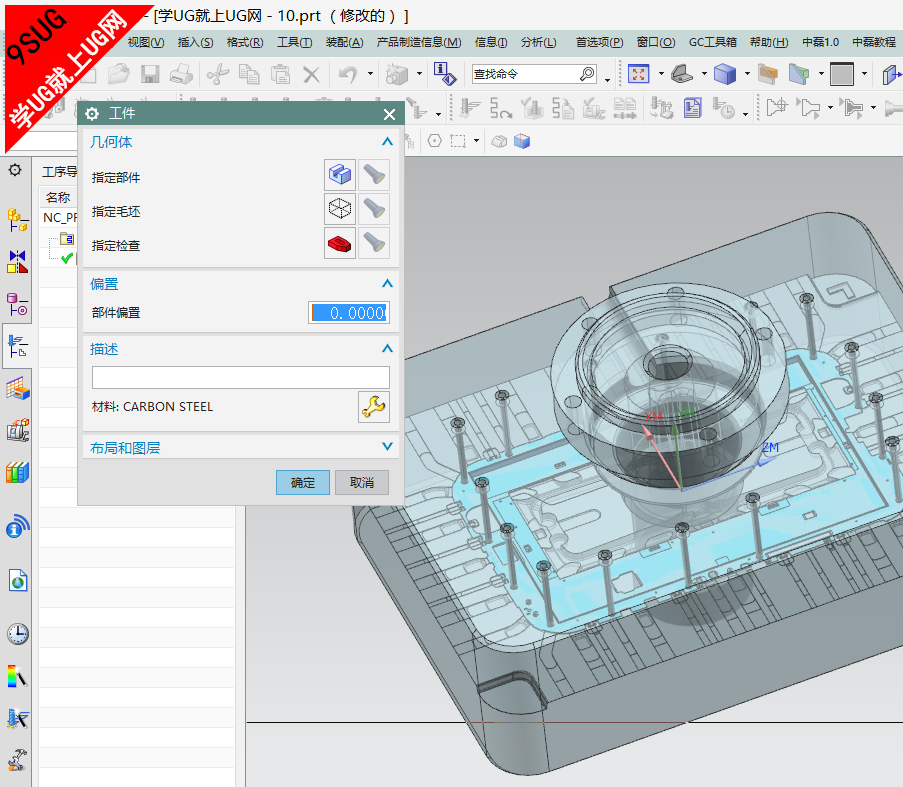Click the Cut scissors icon

coord(218,74)
